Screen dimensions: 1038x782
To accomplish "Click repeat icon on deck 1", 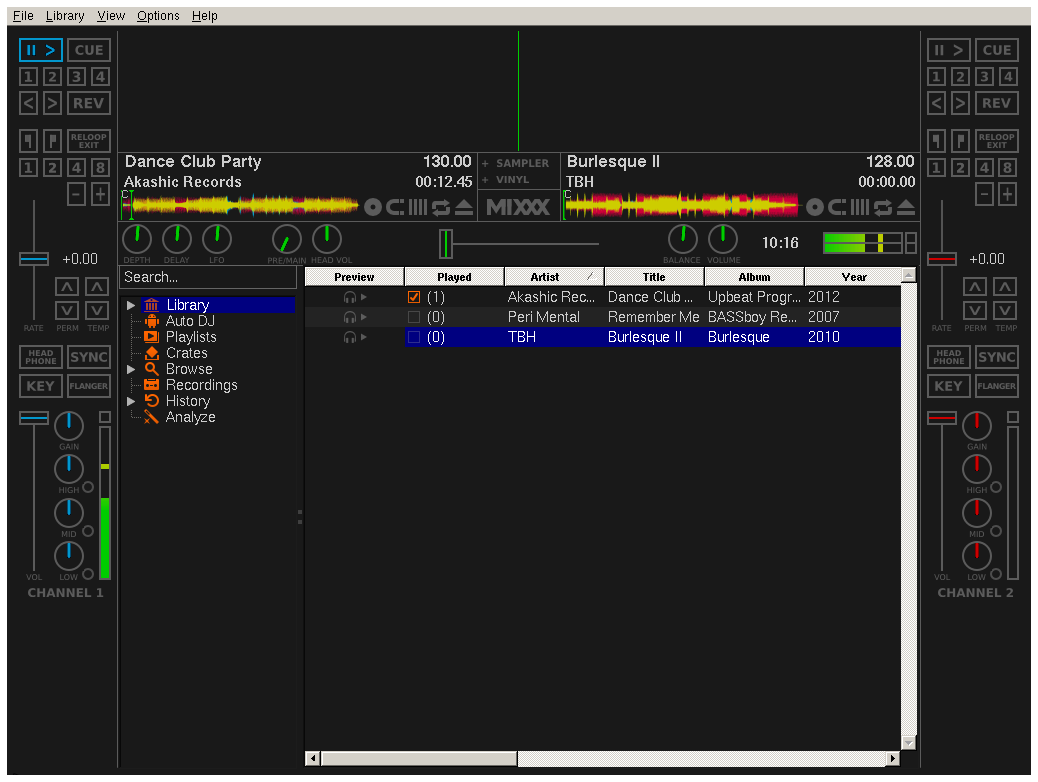I will click(441, 208).
